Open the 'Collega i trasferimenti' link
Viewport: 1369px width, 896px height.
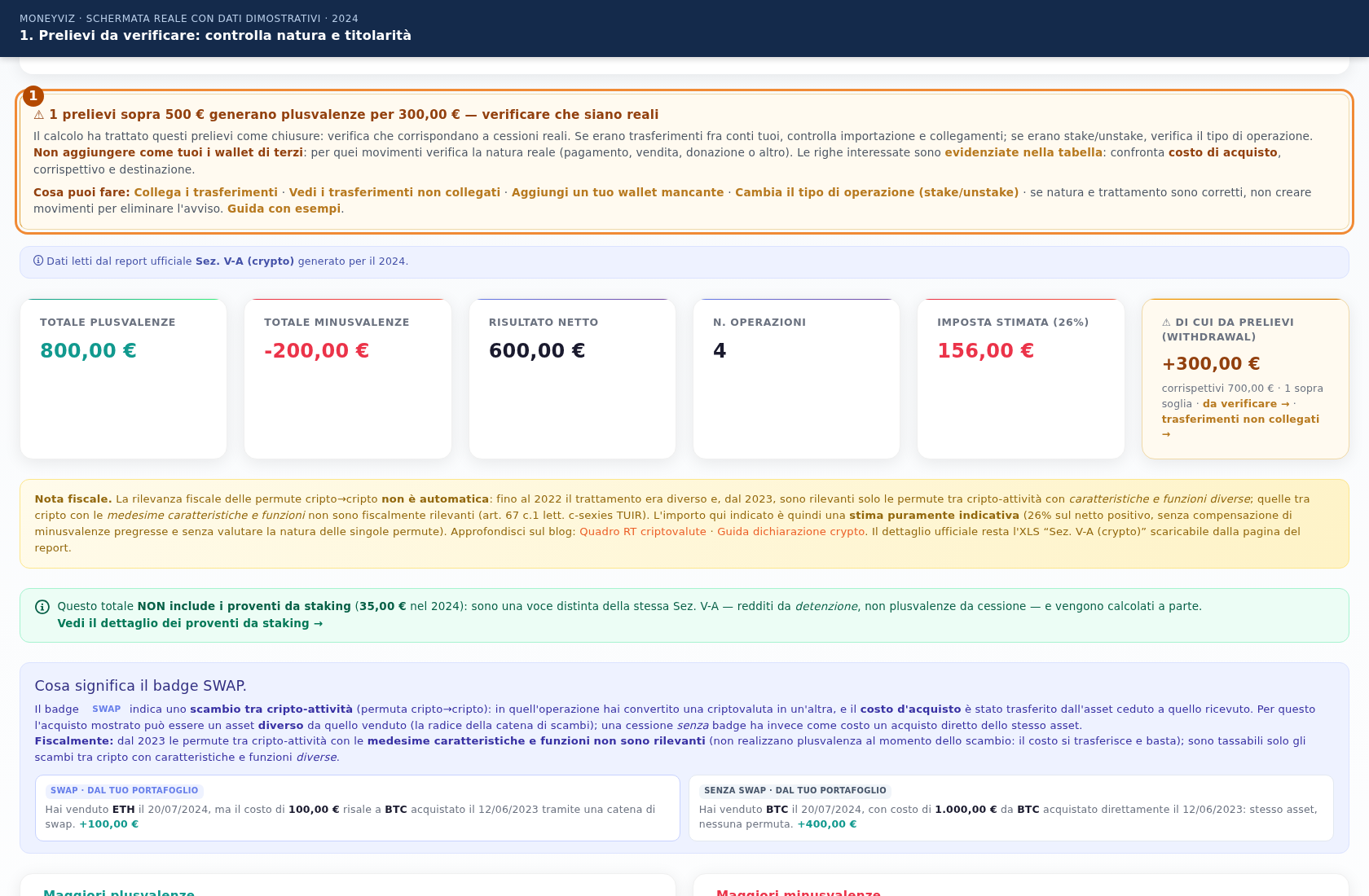205,192
